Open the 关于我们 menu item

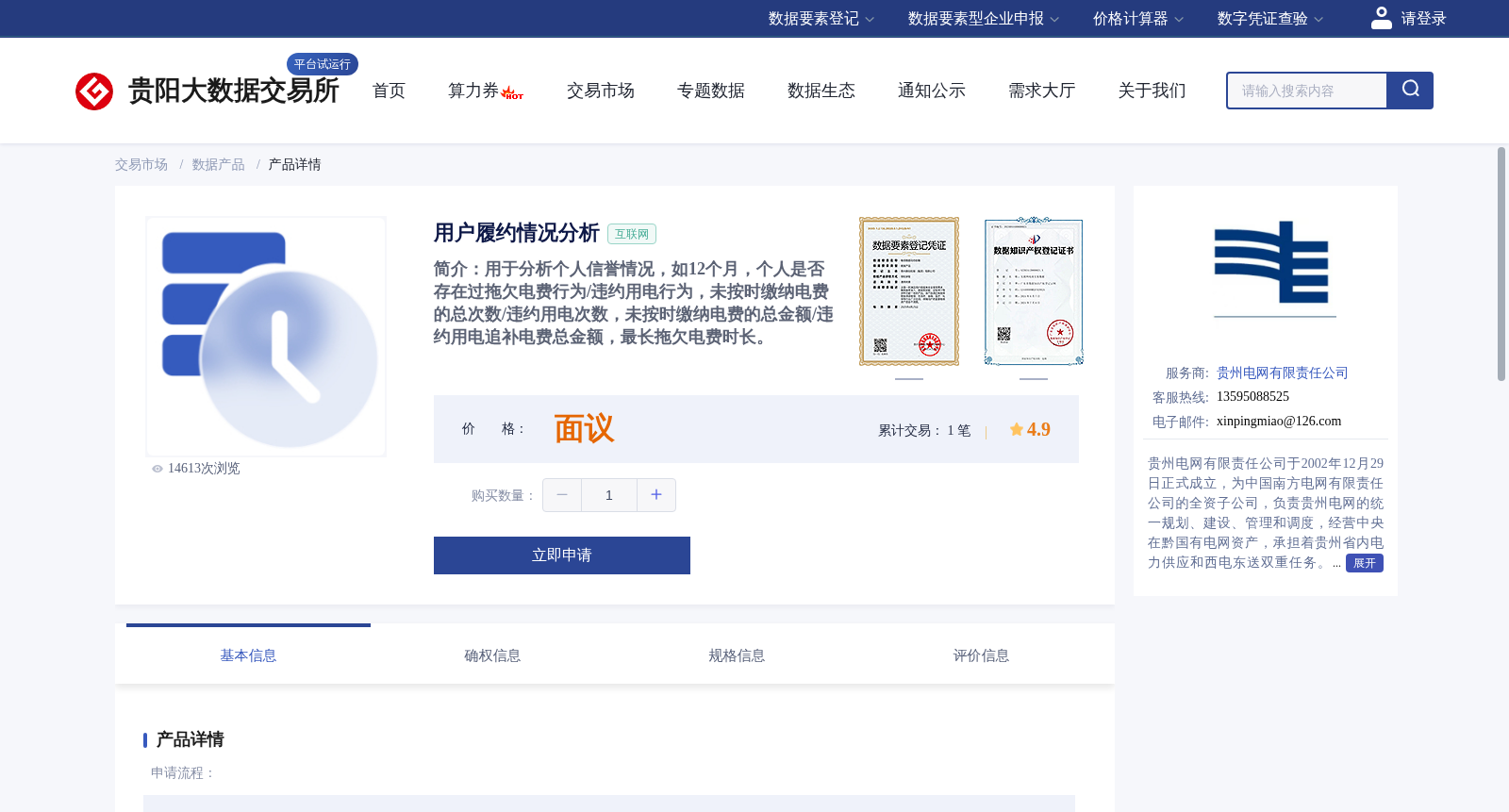1152,91
